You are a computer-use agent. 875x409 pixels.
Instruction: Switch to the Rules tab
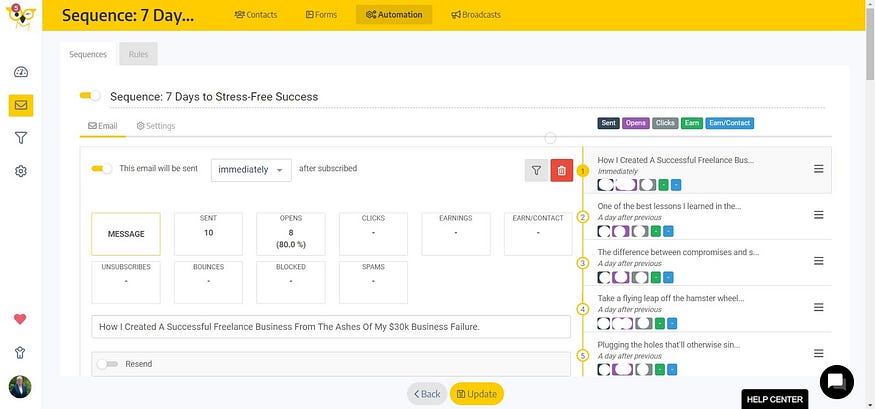pos(138,54)
